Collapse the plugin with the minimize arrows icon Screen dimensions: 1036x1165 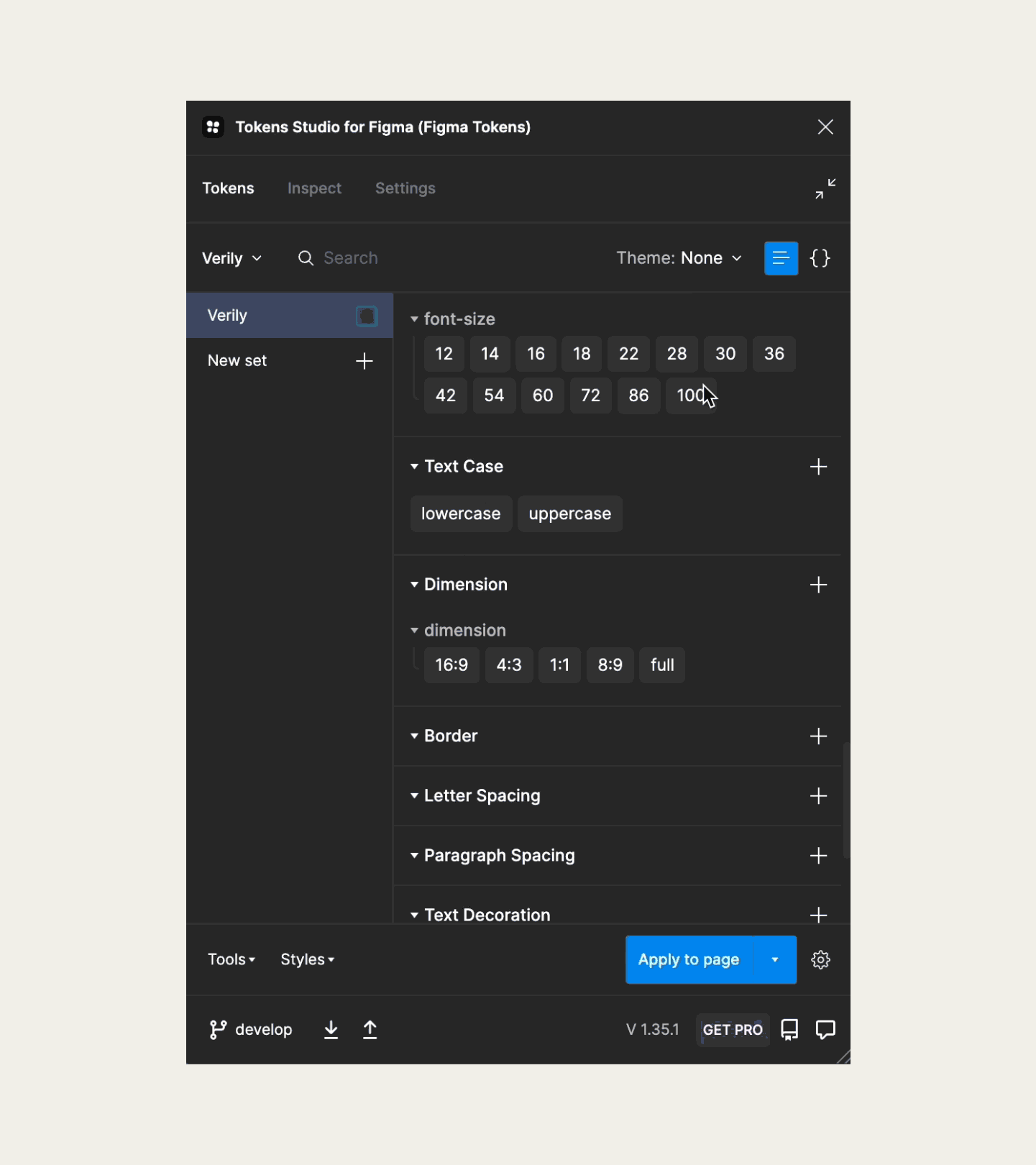825,188
